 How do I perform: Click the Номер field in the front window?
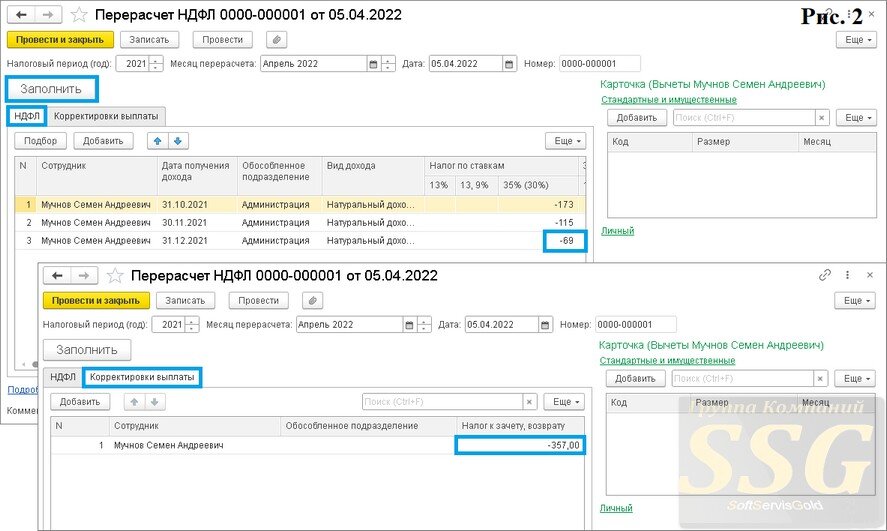(x=636, y=325)
